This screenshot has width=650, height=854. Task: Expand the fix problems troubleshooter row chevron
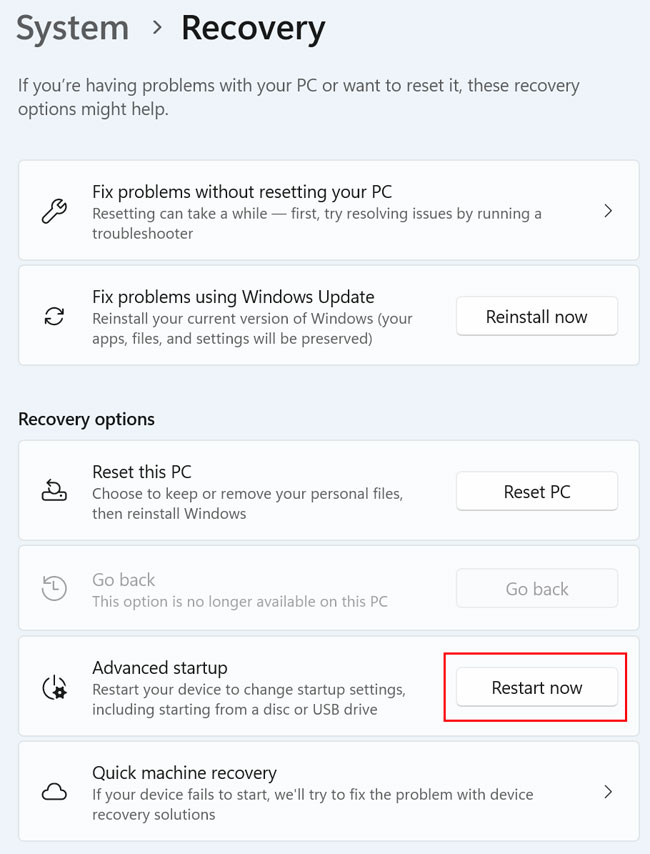608,211
